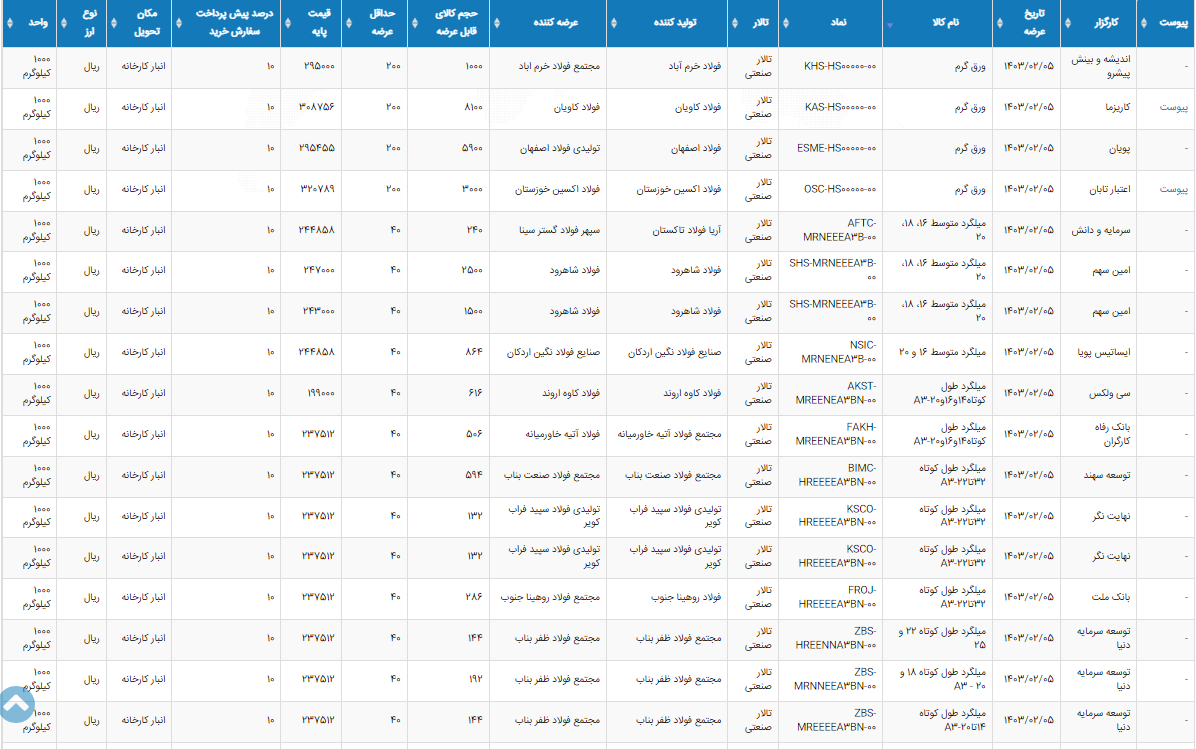The width and height of the screenshot is (1196, 749).
Task: Click the offered volume value ۸۱۰۰
Action: point(473,108)
